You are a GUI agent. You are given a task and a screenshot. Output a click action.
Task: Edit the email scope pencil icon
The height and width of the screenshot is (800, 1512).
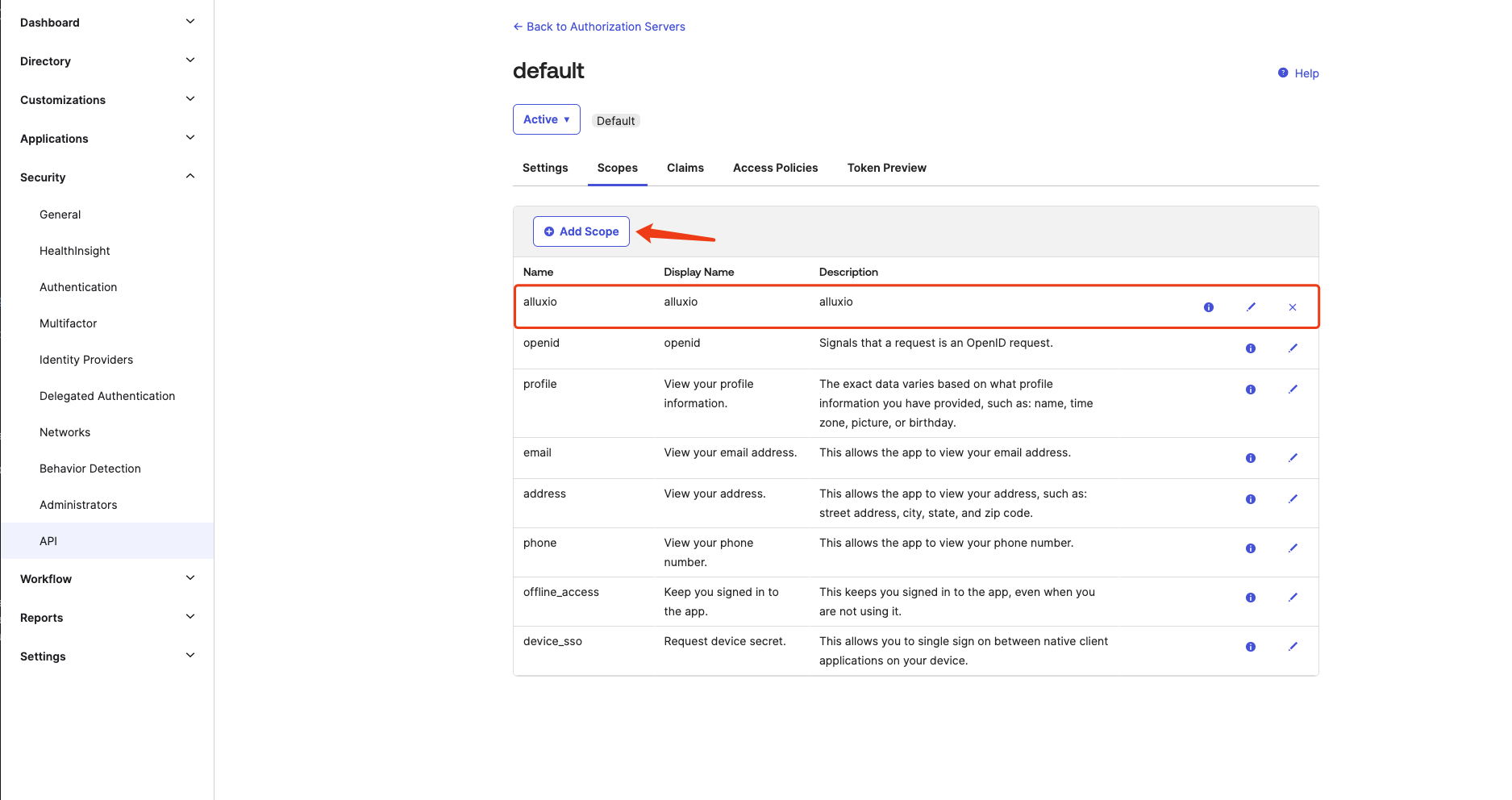(1292, 458)
